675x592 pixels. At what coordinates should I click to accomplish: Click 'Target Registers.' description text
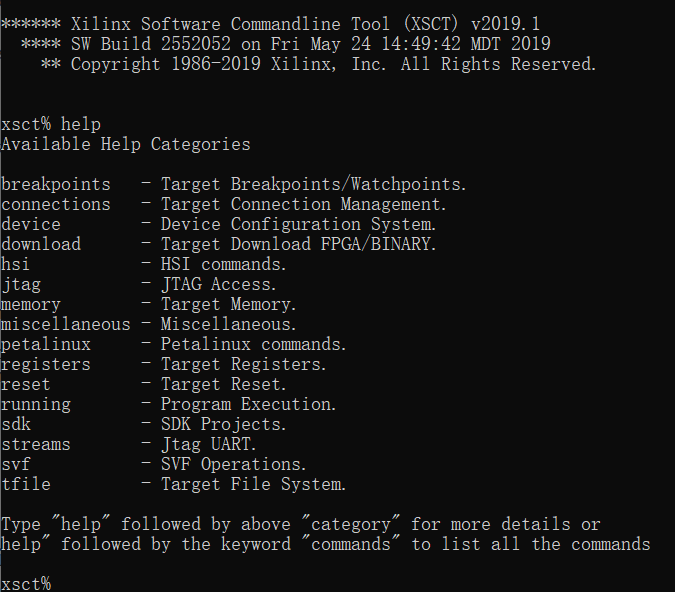[244, 365]
